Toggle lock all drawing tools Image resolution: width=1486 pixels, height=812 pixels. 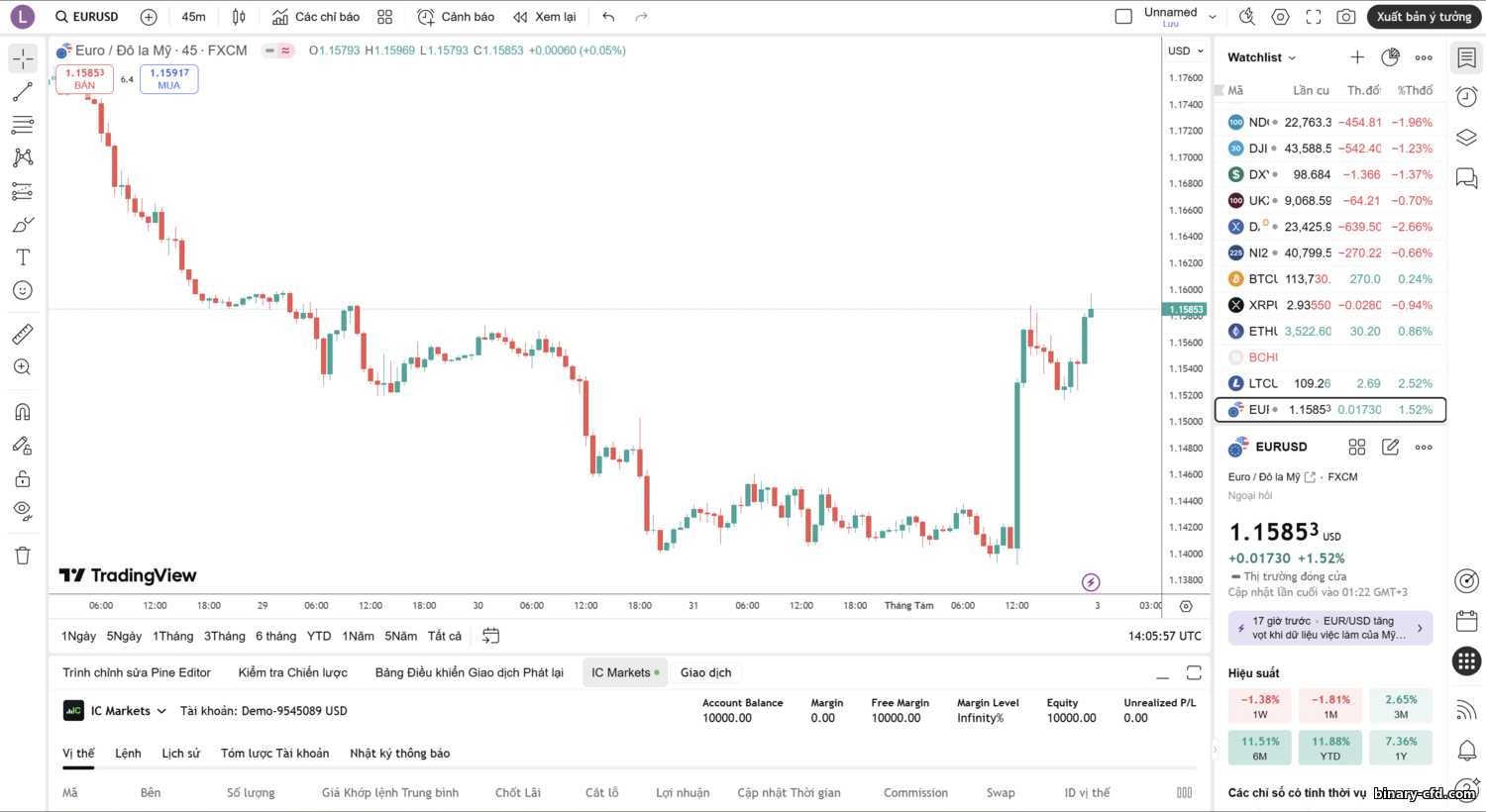click(23, 479)
